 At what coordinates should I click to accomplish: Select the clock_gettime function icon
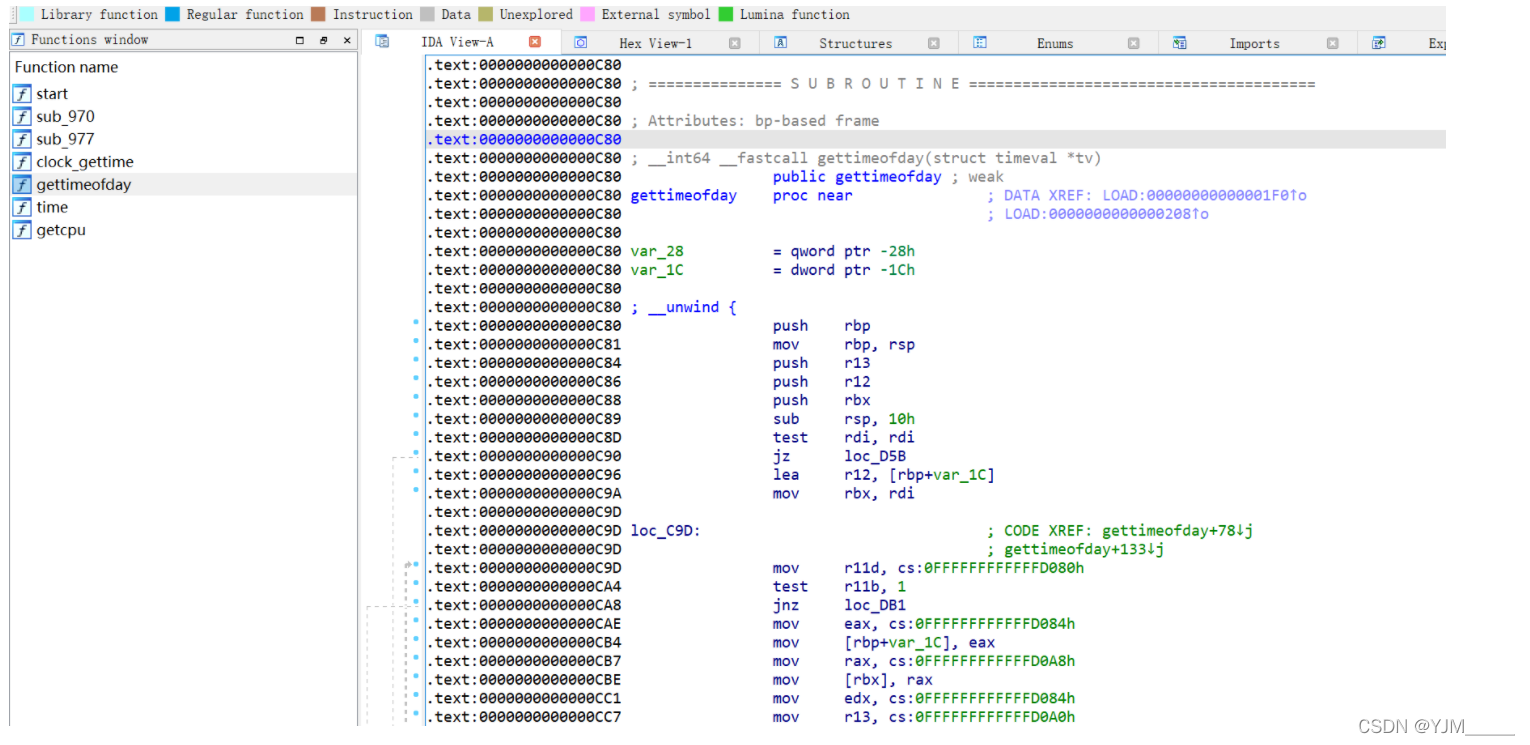22,162
